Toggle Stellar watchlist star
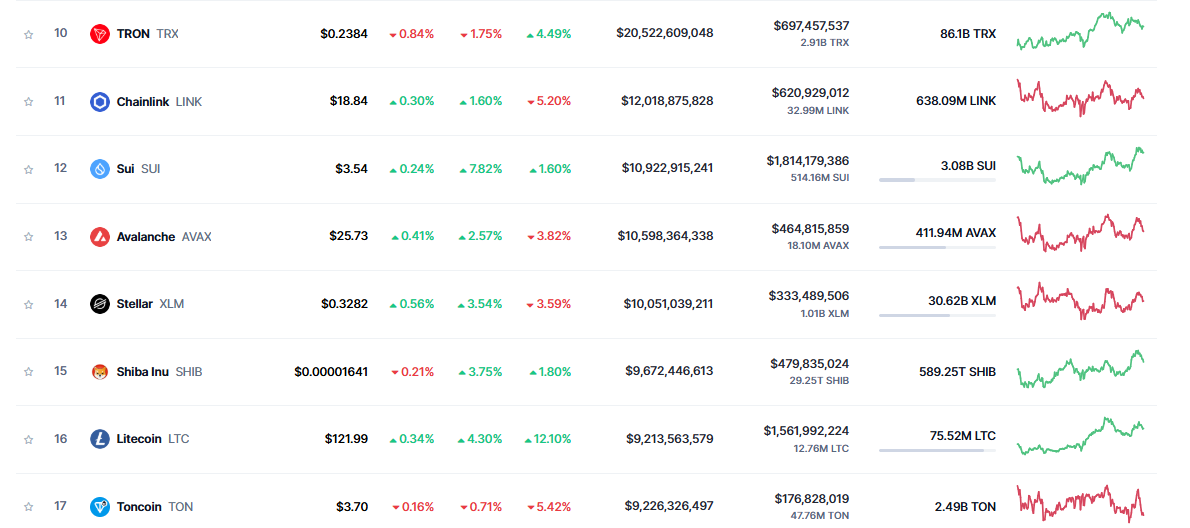The height and width of the screenshot is (528, 1190). tap(29, 304)
